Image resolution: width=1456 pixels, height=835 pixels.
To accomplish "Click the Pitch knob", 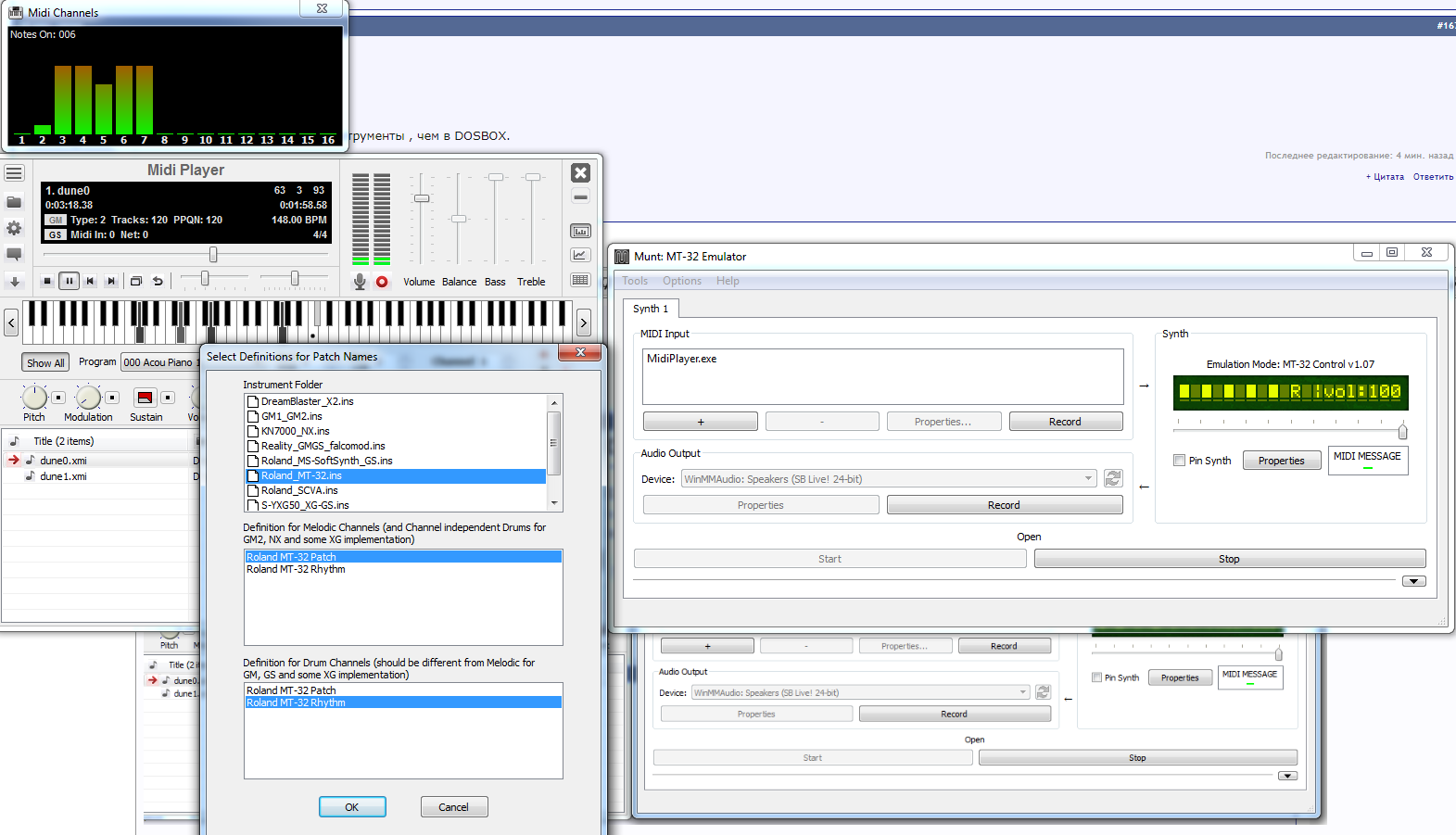I will tap(34, 398).
